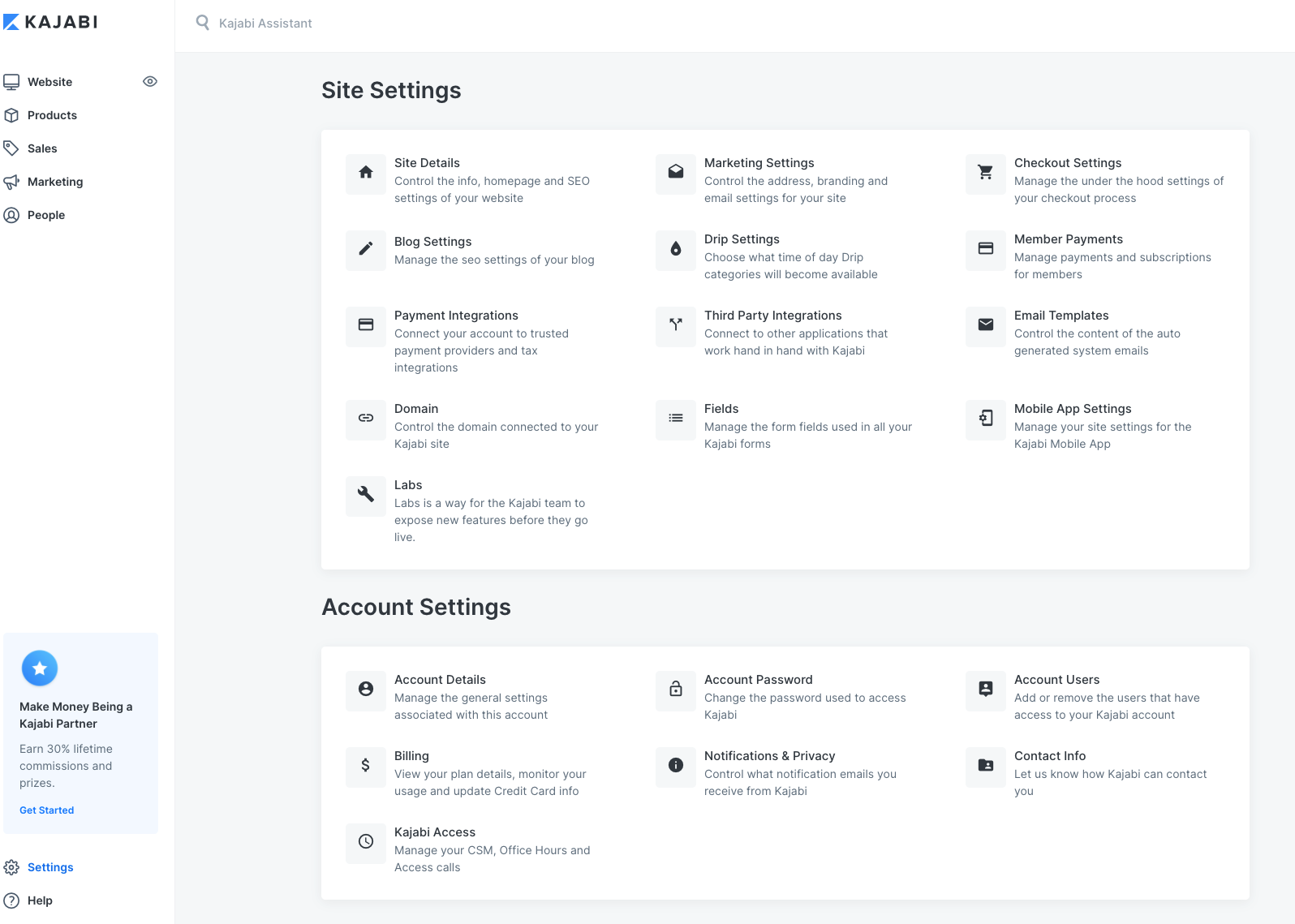1295x924 pixels.
Task: Open the Mobile App Settings link
Action: pos(1073,409)
